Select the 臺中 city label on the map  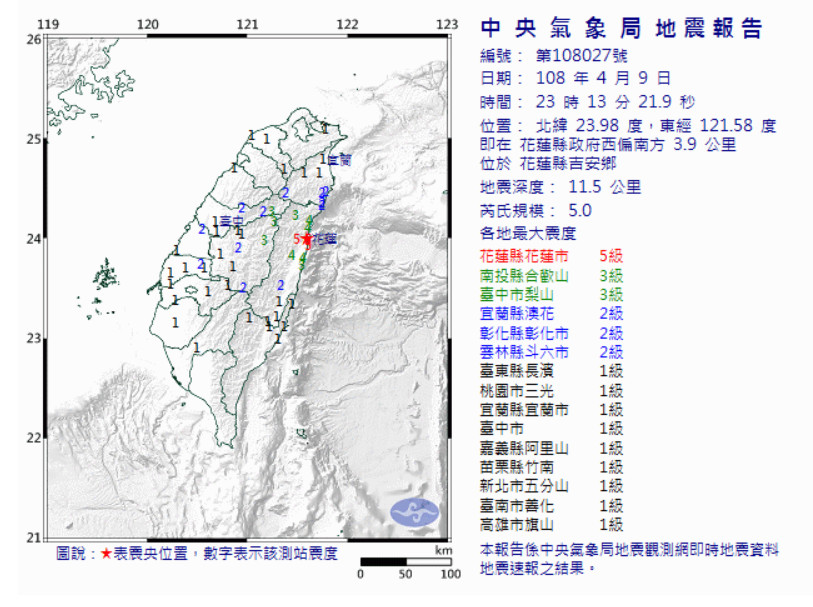pos(231,221)
